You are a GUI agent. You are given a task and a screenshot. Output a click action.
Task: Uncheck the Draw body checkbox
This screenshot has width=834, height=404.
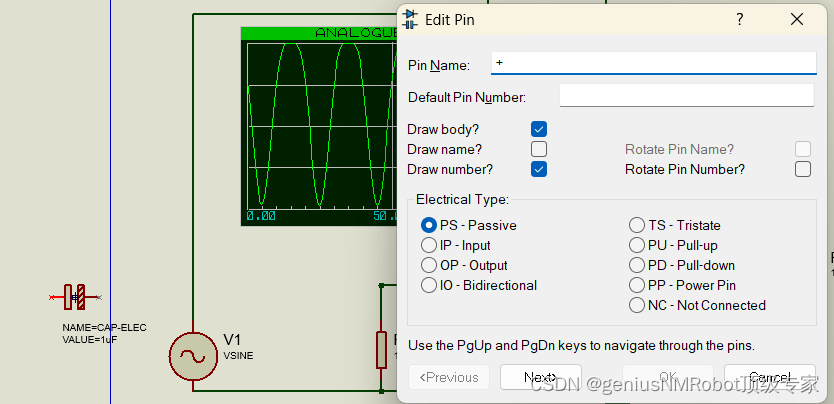(538, 129)
